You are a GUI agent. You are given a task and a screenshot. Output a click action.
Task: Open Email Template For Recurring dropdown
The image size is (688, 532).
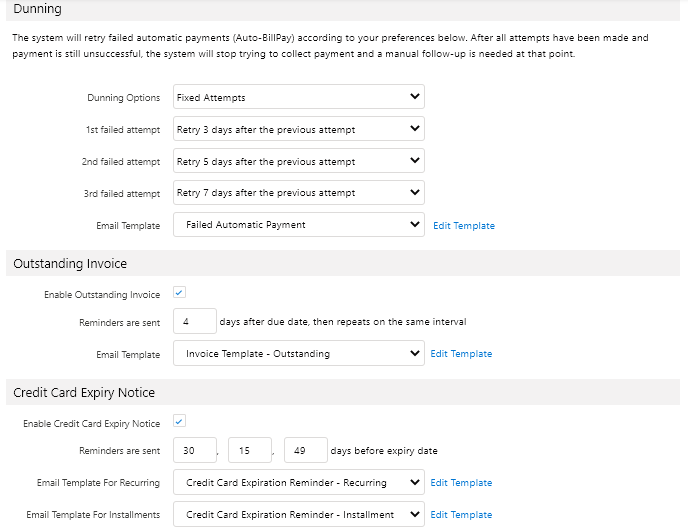point(298,482)
